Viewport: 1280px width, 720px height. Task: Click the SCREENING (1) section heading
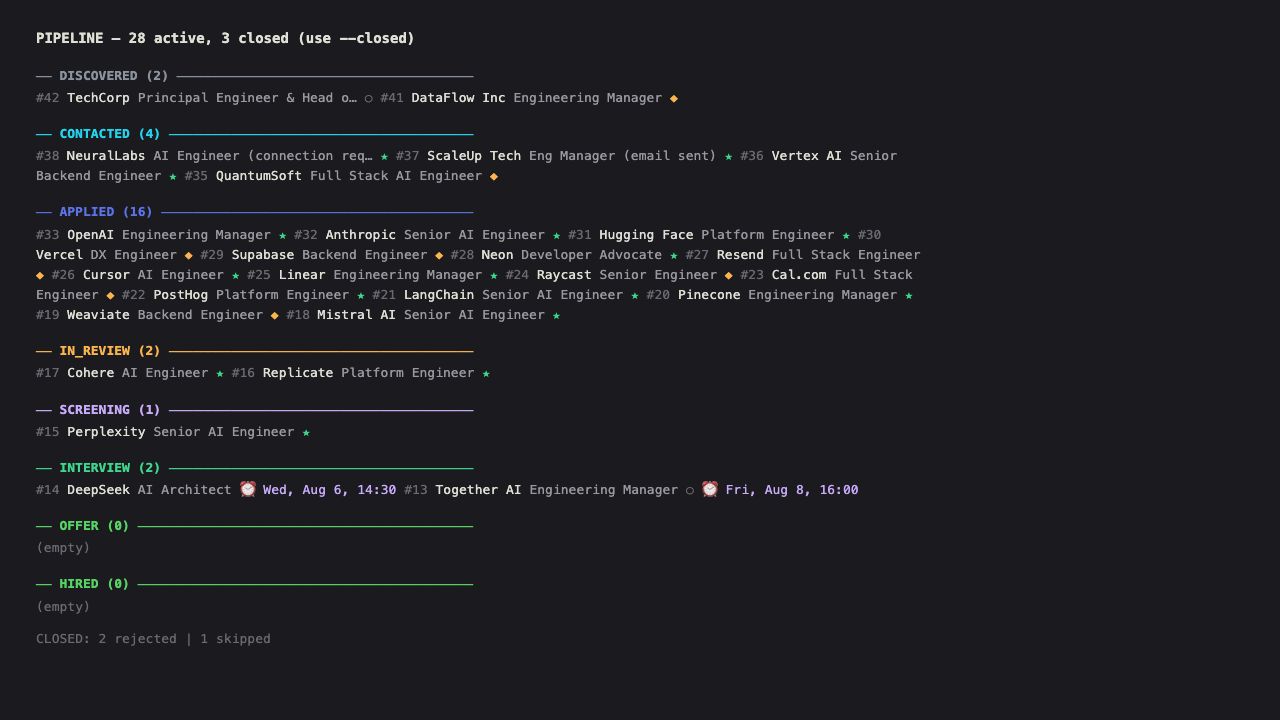click(110, 410)
